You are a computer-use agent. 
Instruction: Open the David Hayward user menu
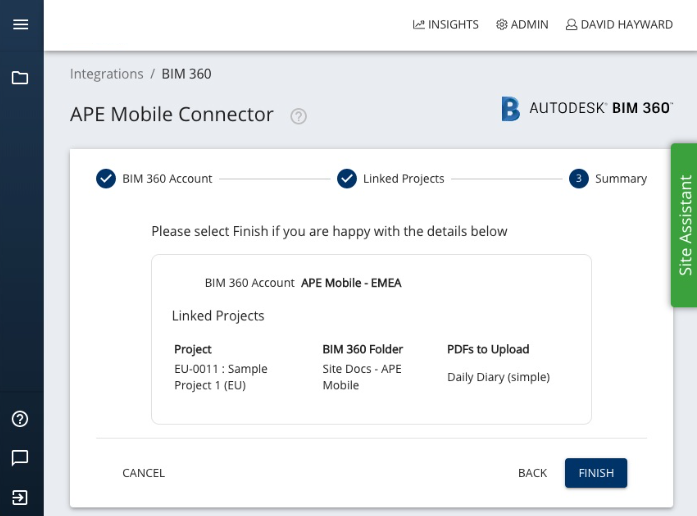click(619, 24)
